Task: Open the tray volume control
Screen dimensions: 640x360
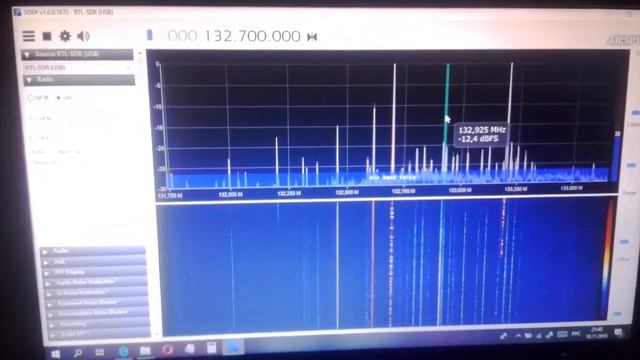Action: tap(549, 335)
